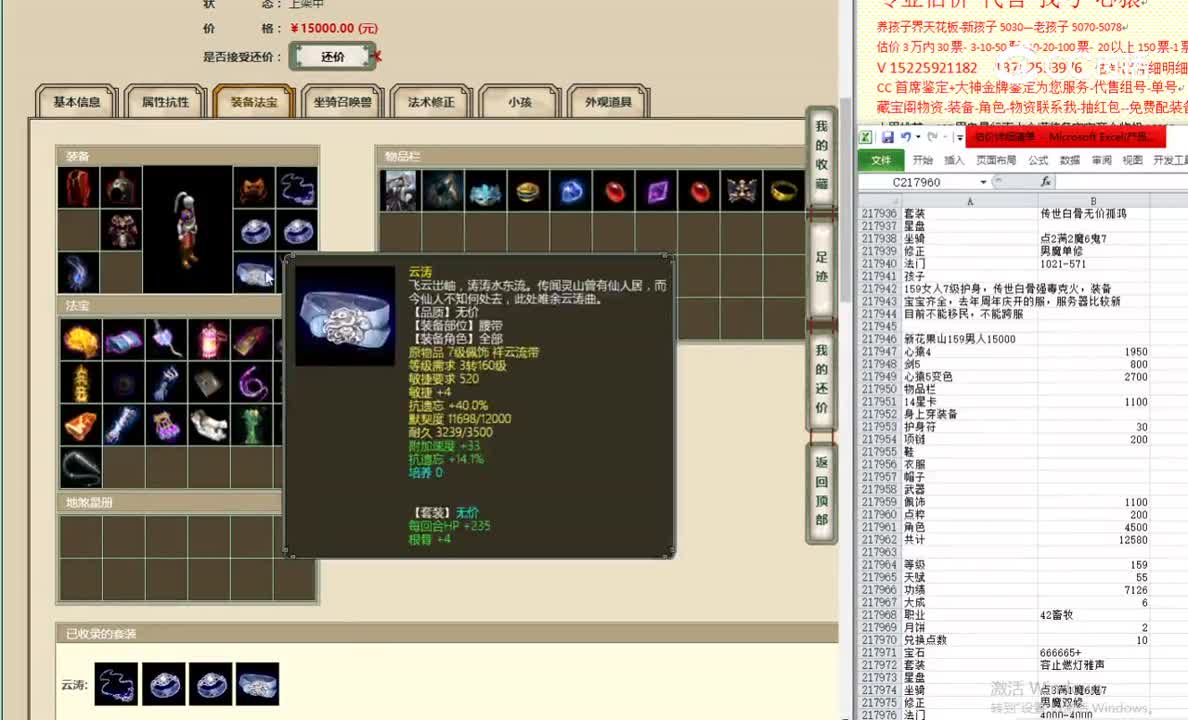Select the green statue treasure in 法宝
Image resolution: width=1188 pixels, height=720 pixels.
(252, 425)
